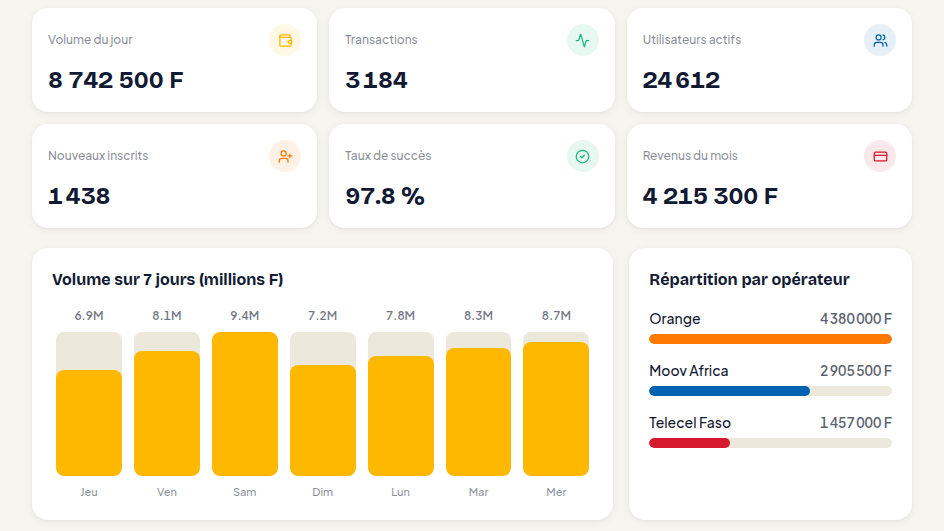Screen dimensions: 944x531
Task: Select the 97.8 % success rate value
Action: point(385,196)
